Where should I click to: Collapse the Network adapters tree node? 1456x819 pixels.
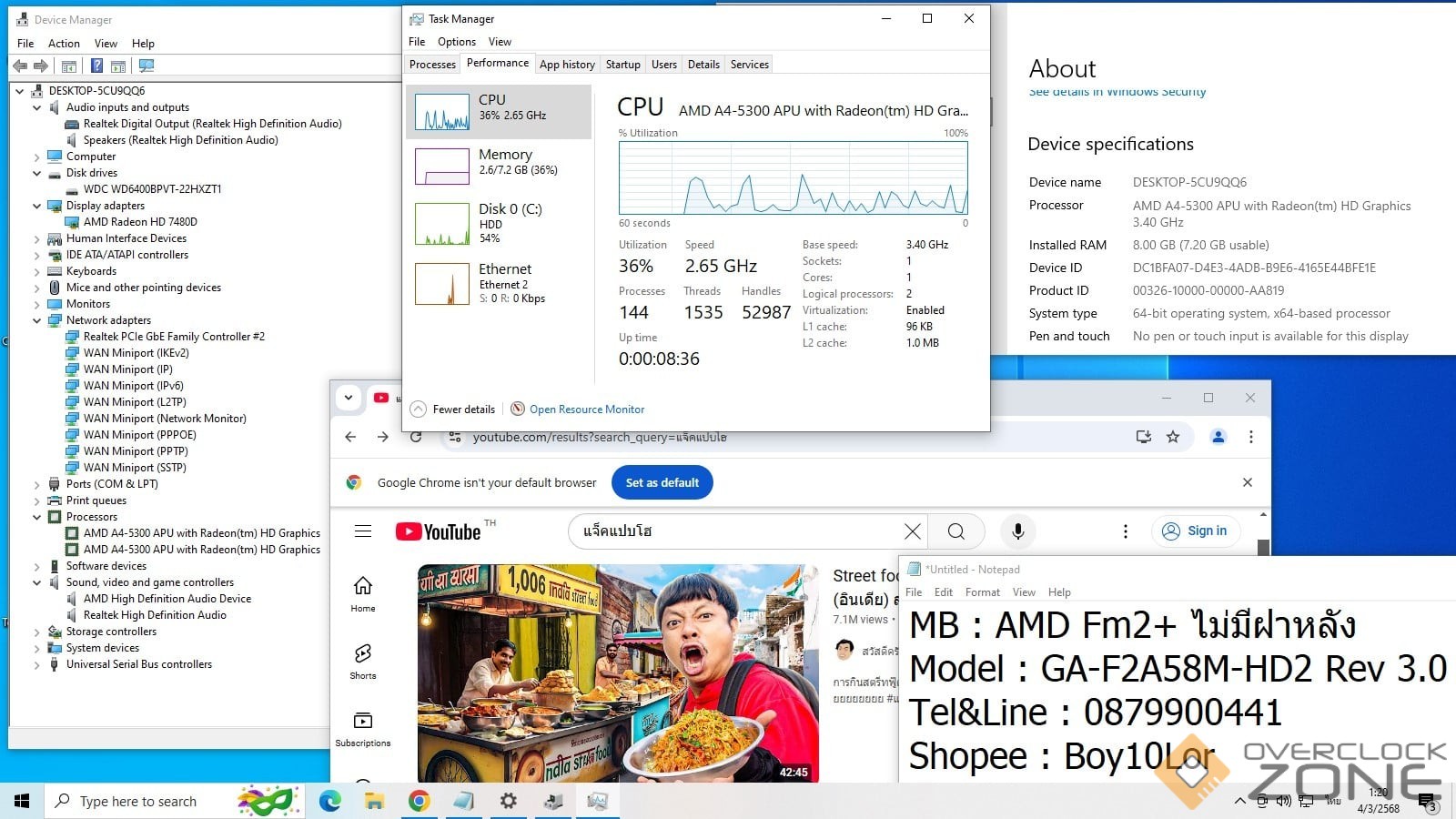37,320
